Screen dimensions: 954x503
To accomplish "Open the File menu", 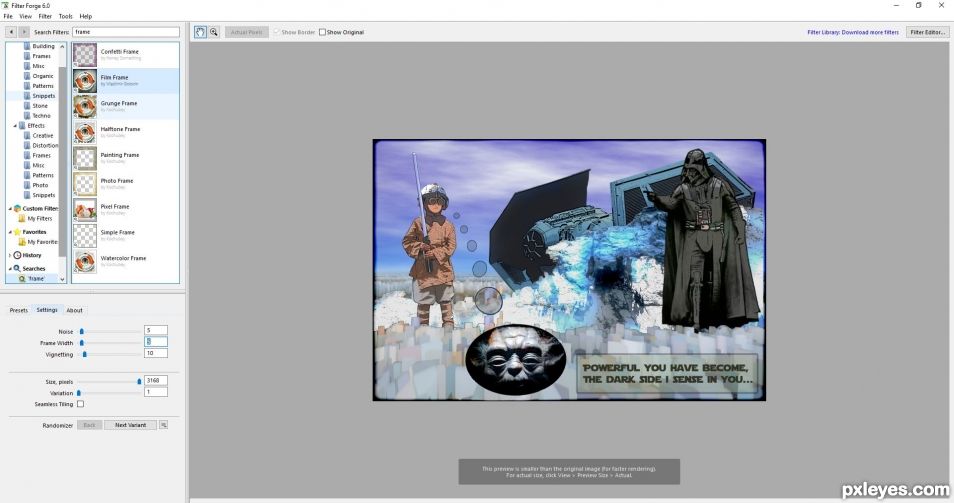I will click(8, 16).
